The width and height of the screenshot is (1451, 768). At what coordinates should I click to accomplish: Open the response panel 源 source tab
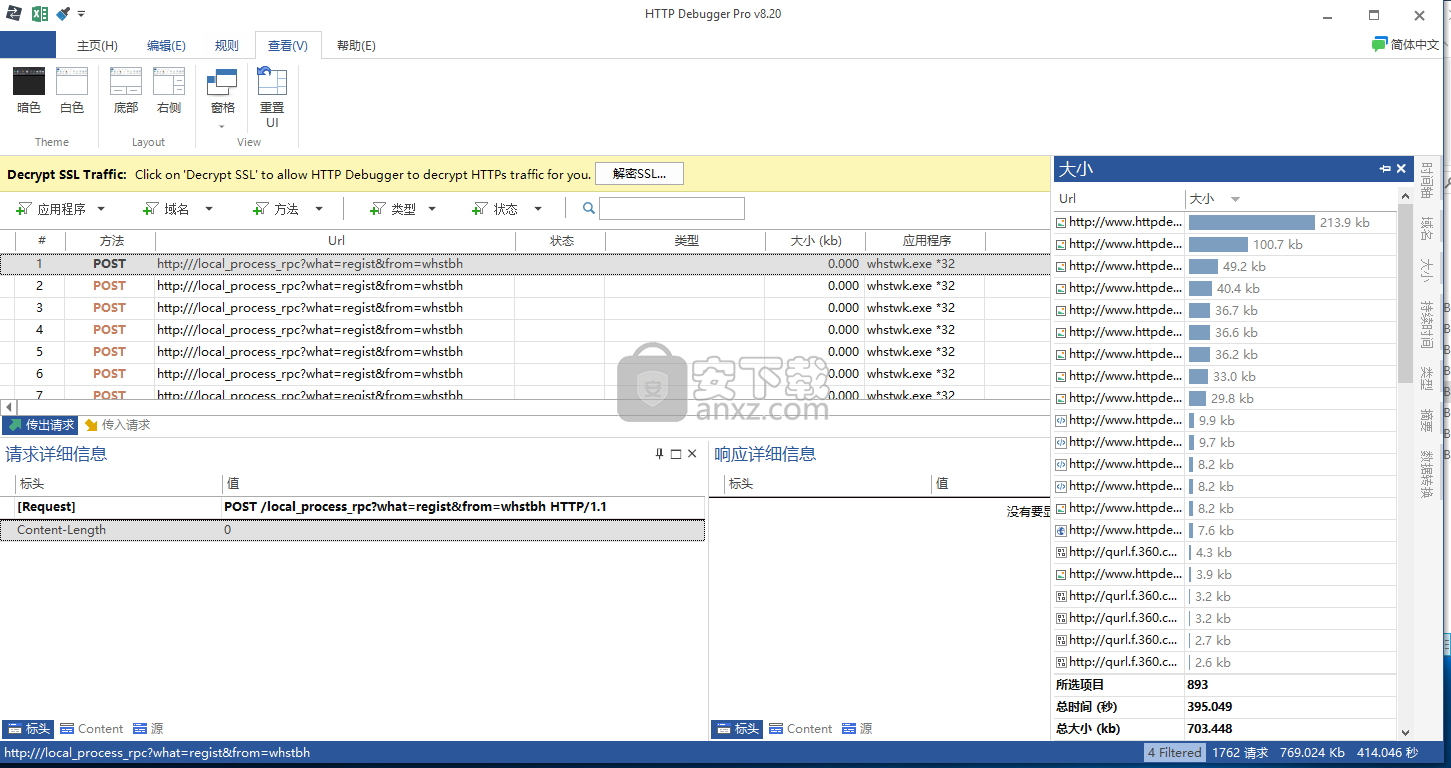pyautogui.click(x=857, y=729)
